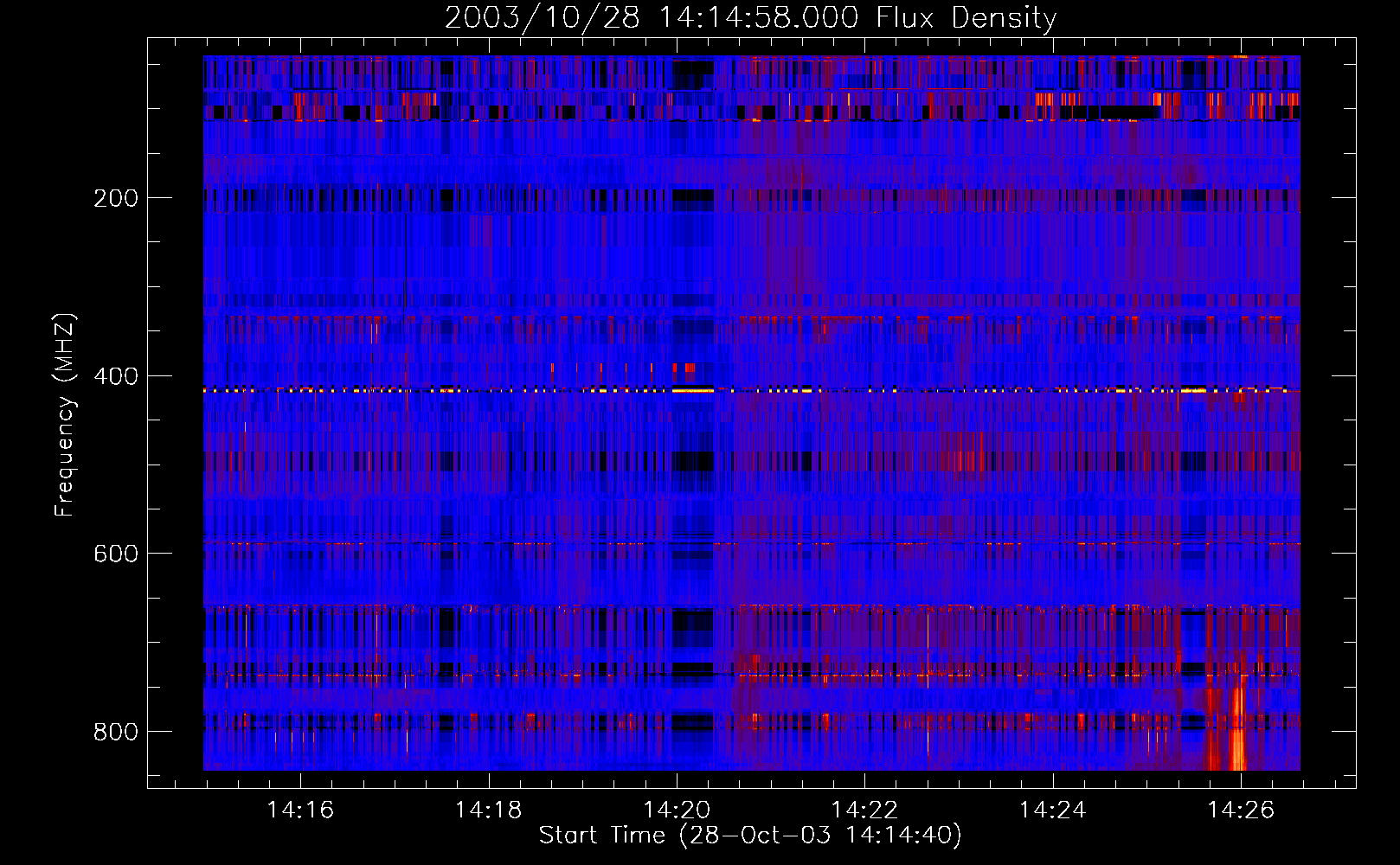Viewport: 1400px width, 865px height.
Task: Click the 'Start Time (28-Oct-03 14:14:40)' label
Action: (750, 836)
